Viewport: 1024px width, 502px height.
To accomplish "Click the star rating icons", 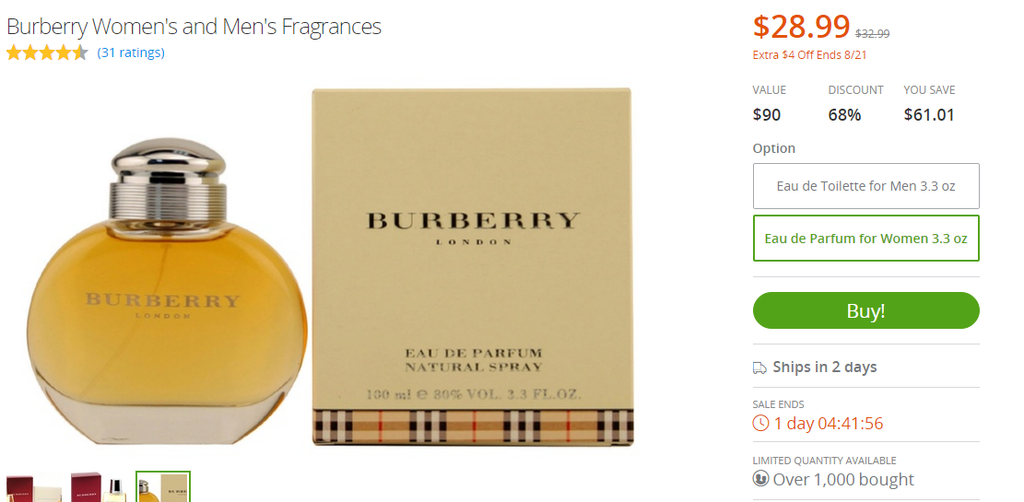I will pos(47,53).
